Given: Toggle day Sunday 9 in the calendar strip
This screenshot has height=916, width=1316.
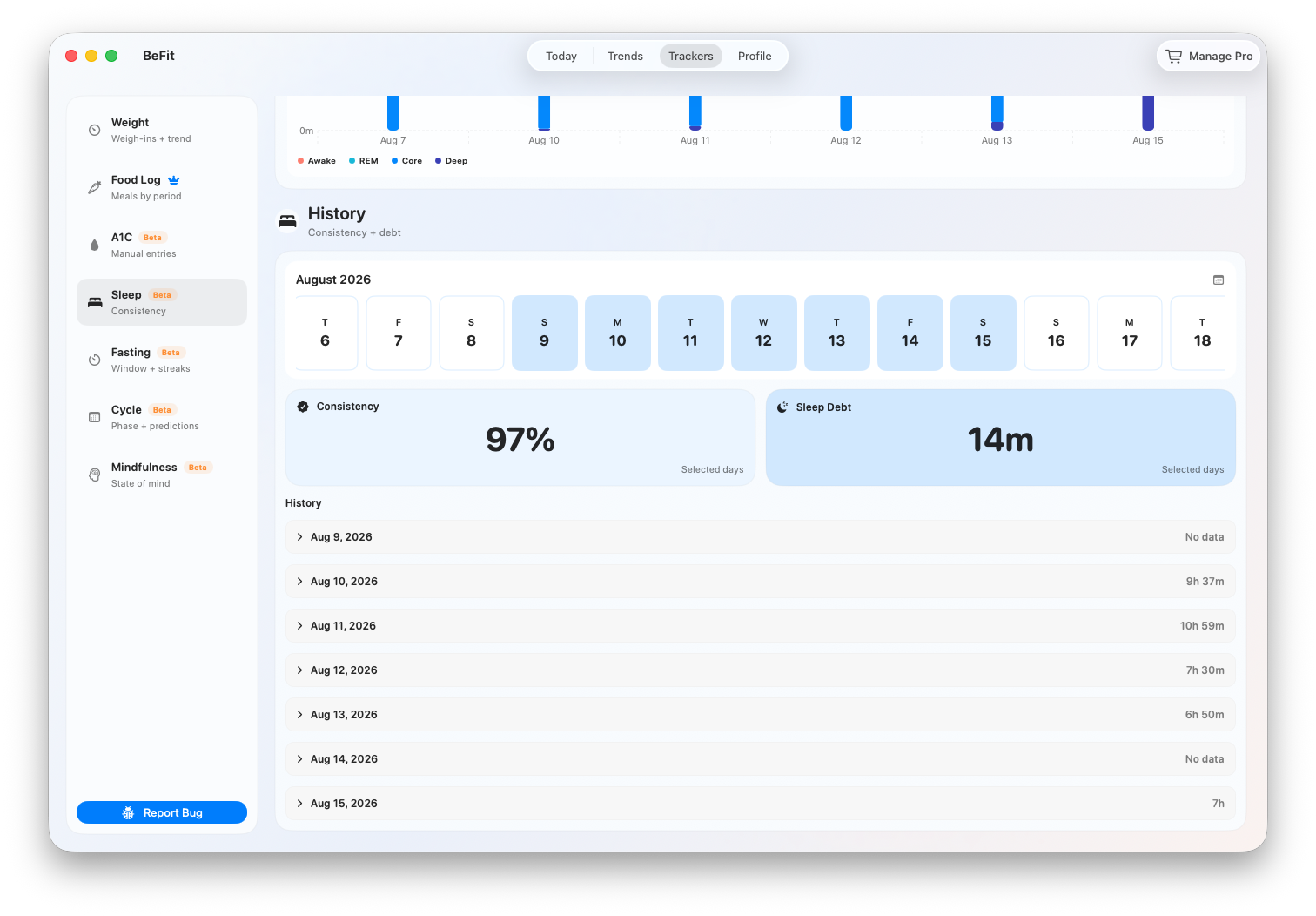Looking at the screenshot, I should click(545, 333).
